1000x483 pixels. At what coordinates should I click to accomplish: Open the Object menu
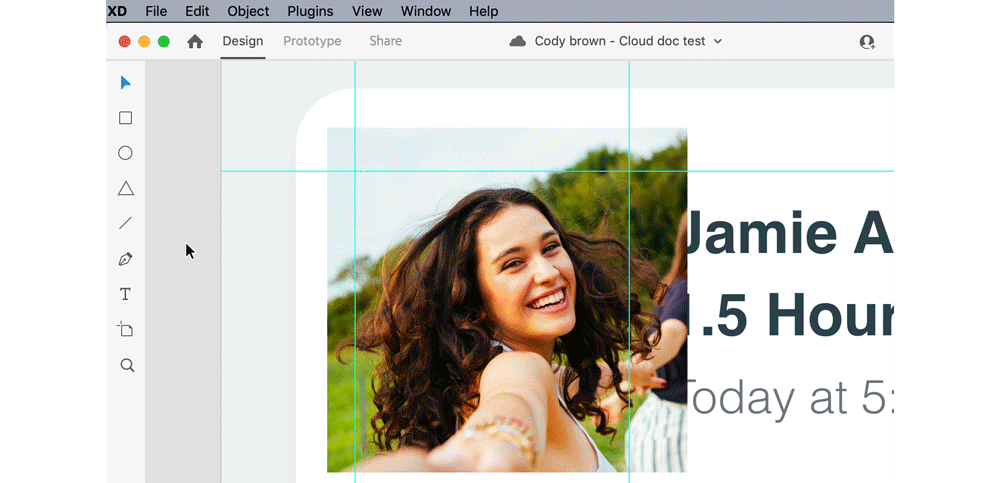[248, 11]
